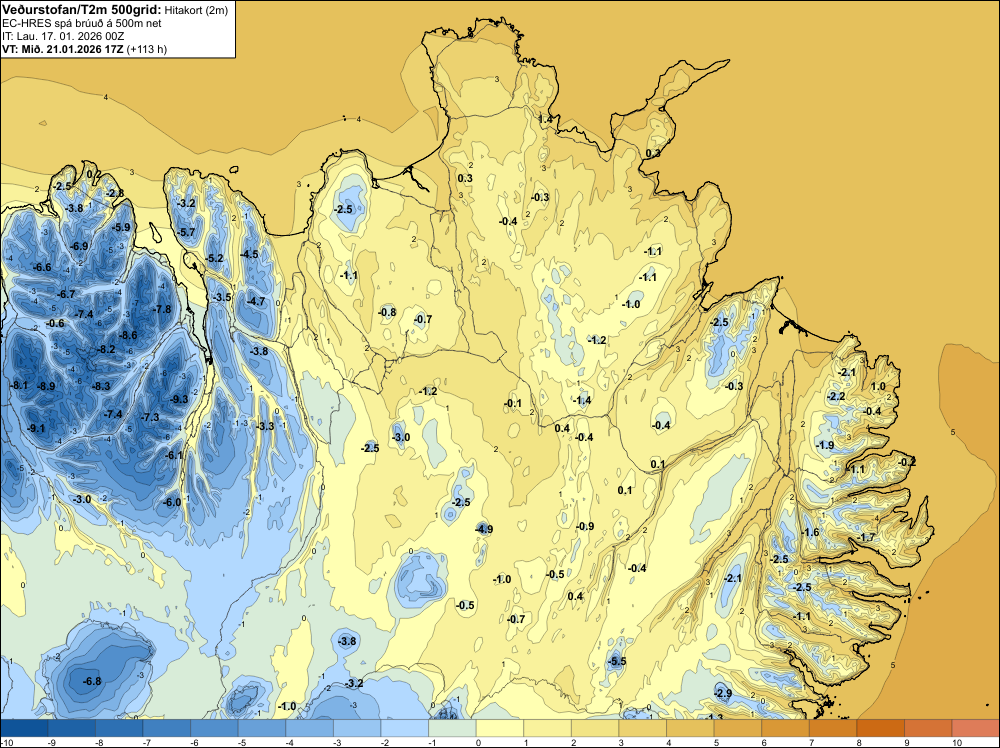Click the -3.5 temperature value

pos(222,297)
